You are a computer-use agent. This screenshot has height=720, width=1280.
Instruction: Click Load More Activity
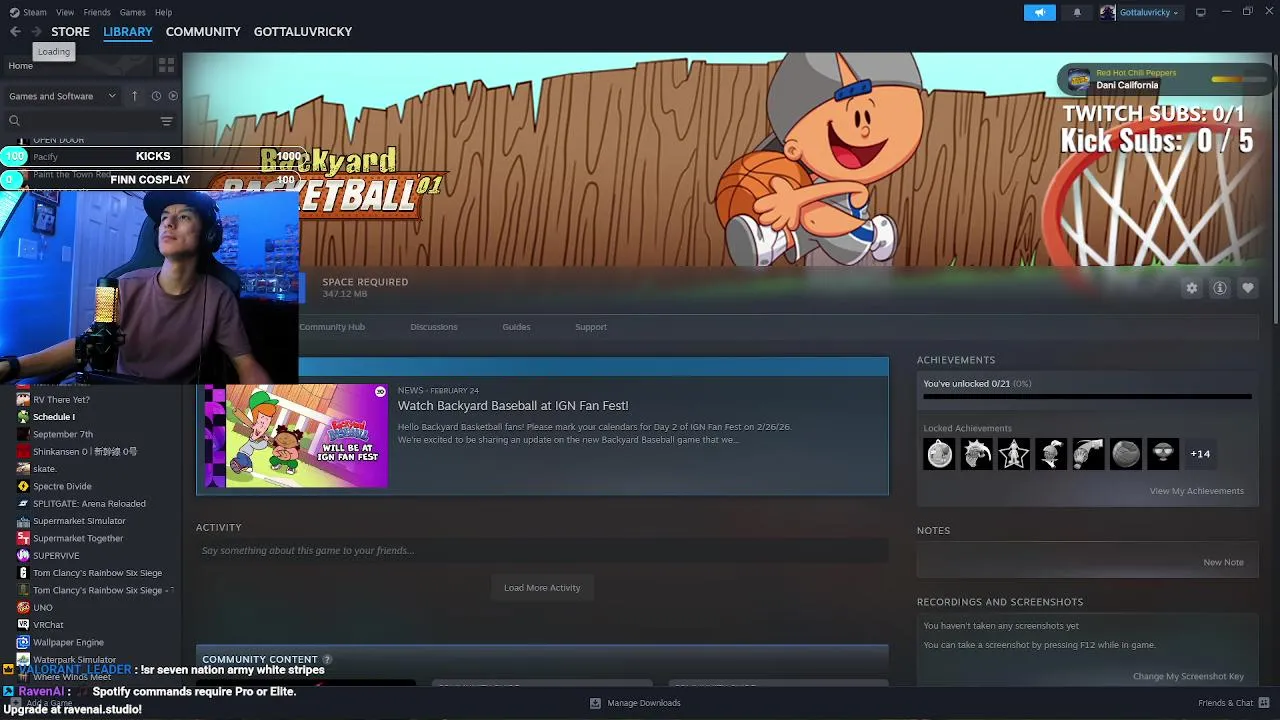point(542,588)
